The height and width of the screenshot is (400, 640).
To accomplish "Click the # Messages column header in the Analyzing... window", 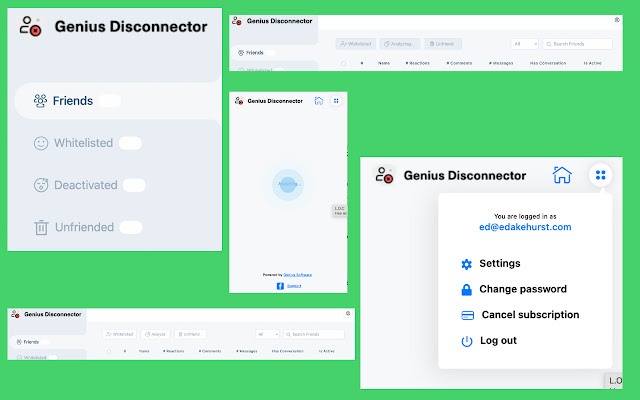I will pyautogui.click(x=501, y=63).
